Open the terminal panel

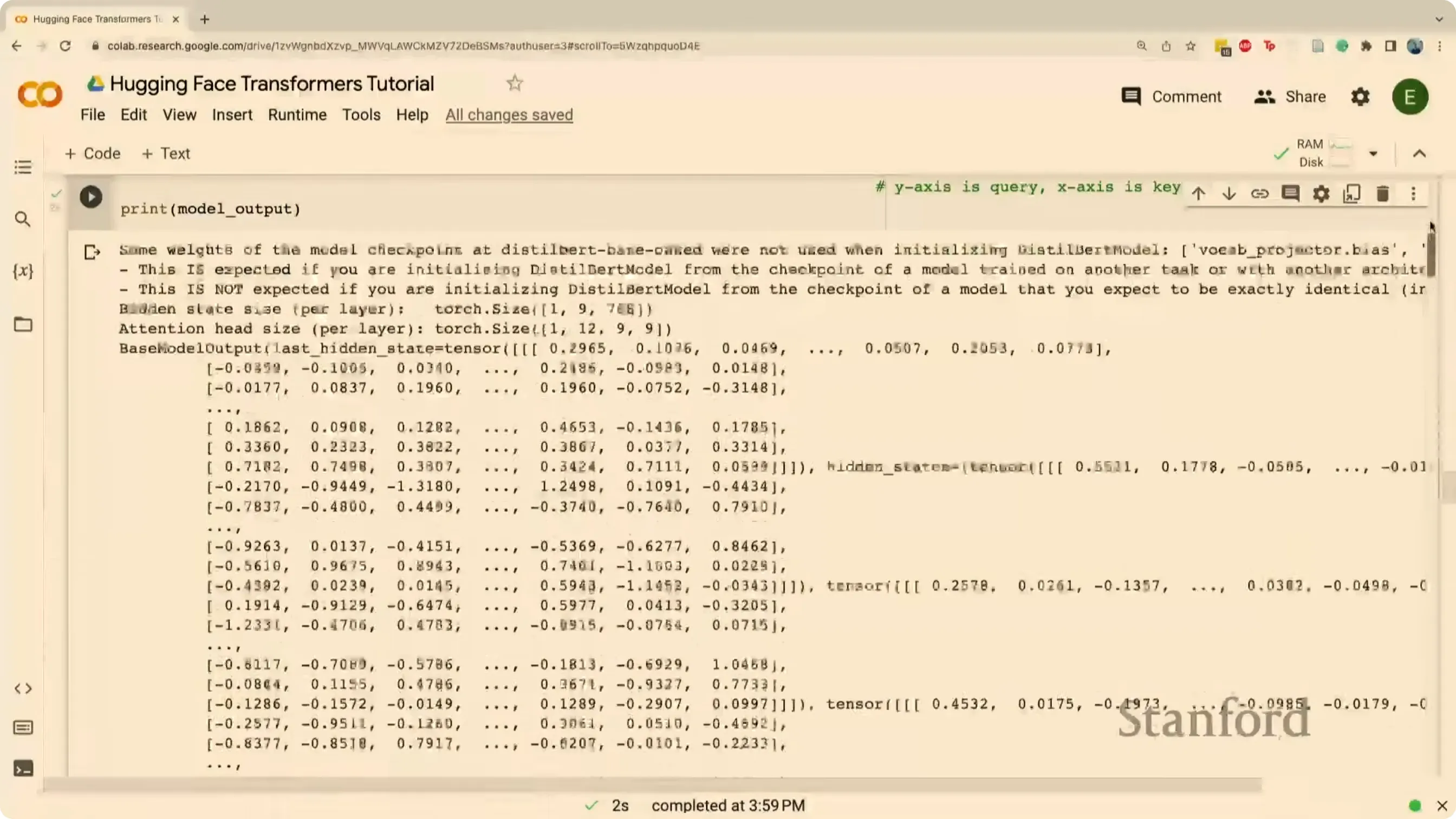click(x=23, y=768)
